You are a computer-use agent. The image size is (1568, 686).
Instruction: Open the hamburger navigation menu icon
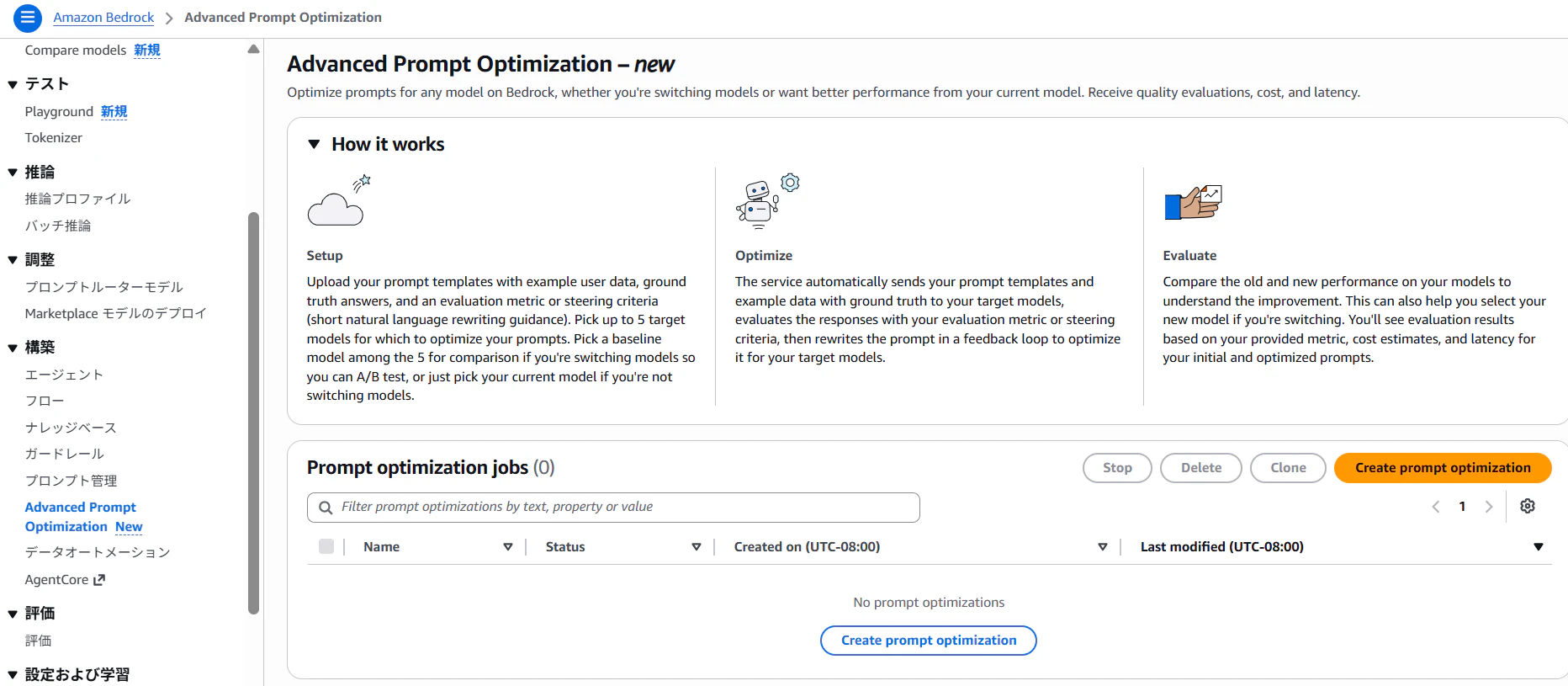pyautogui.click(x=27, y=17)
